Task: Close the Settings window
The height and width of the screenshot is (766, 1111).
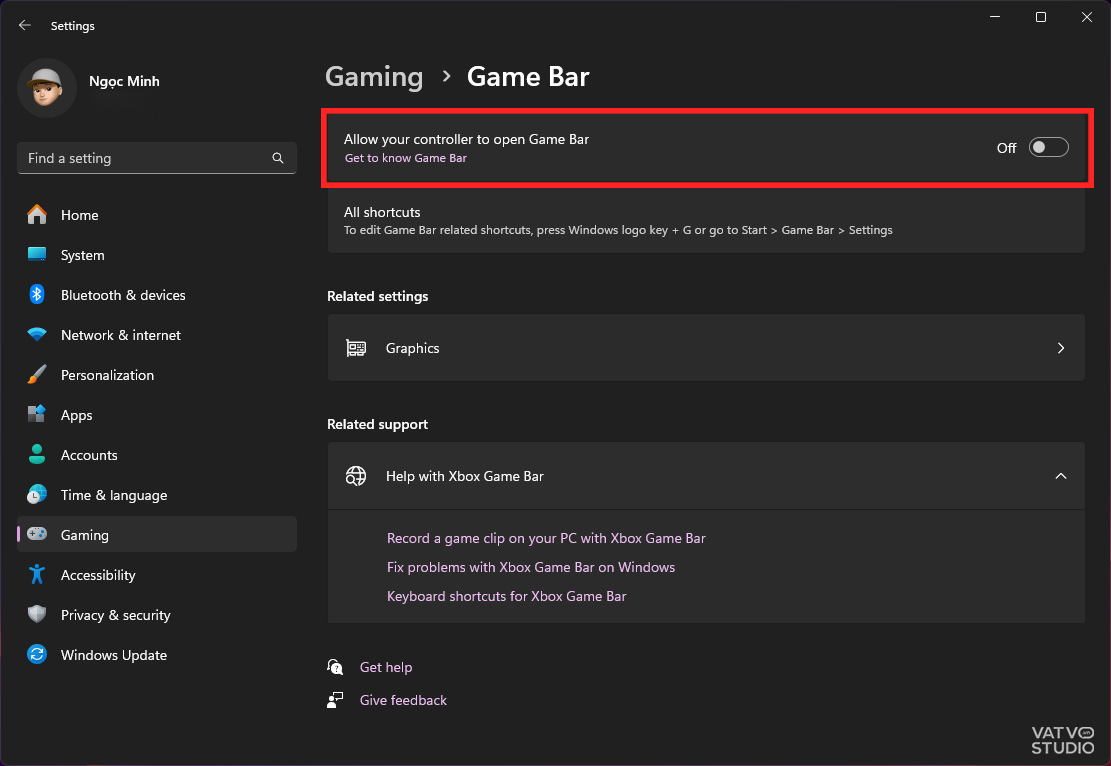Action: (1087, 17)
